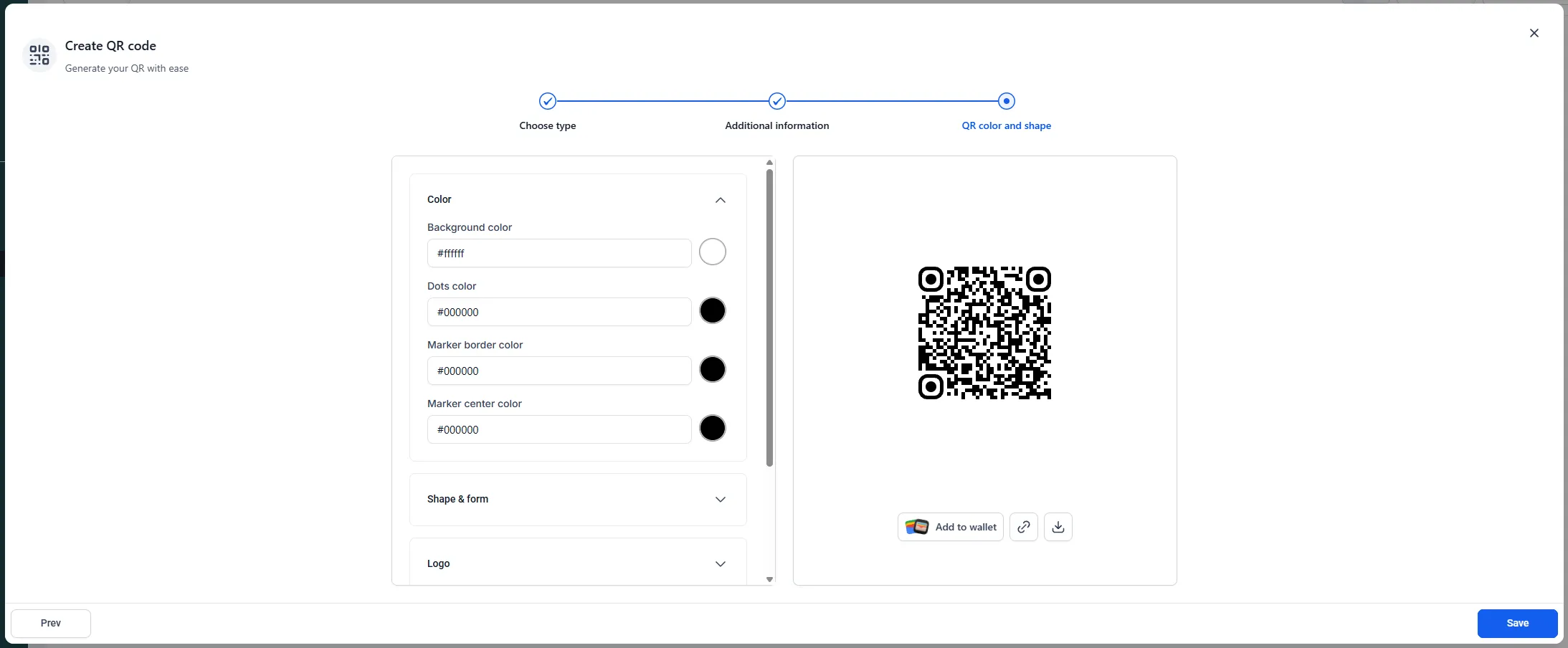Viewport: 1568px width, 648px height.
Task: Click the QR code preview image
Action: pyautogui.click(x=984, y=333)
